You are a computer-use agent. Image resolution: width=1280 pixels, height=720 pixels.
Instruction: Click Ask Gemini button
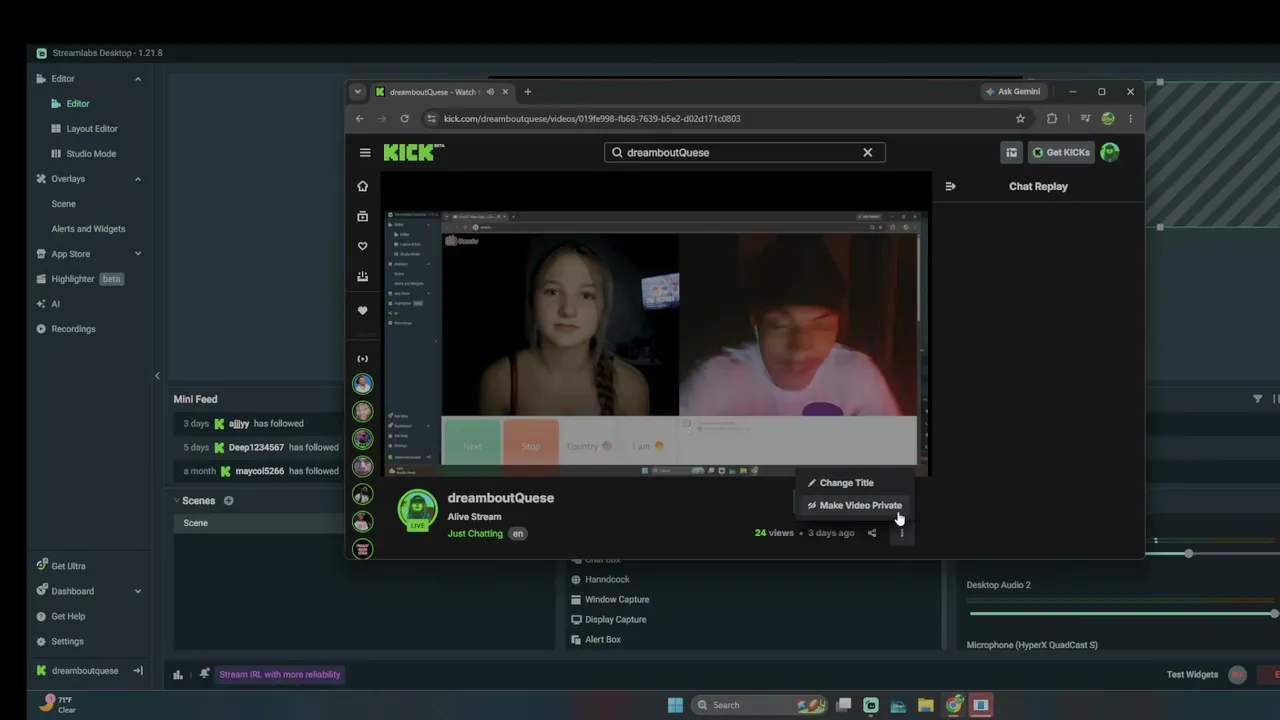(1013, 92)
